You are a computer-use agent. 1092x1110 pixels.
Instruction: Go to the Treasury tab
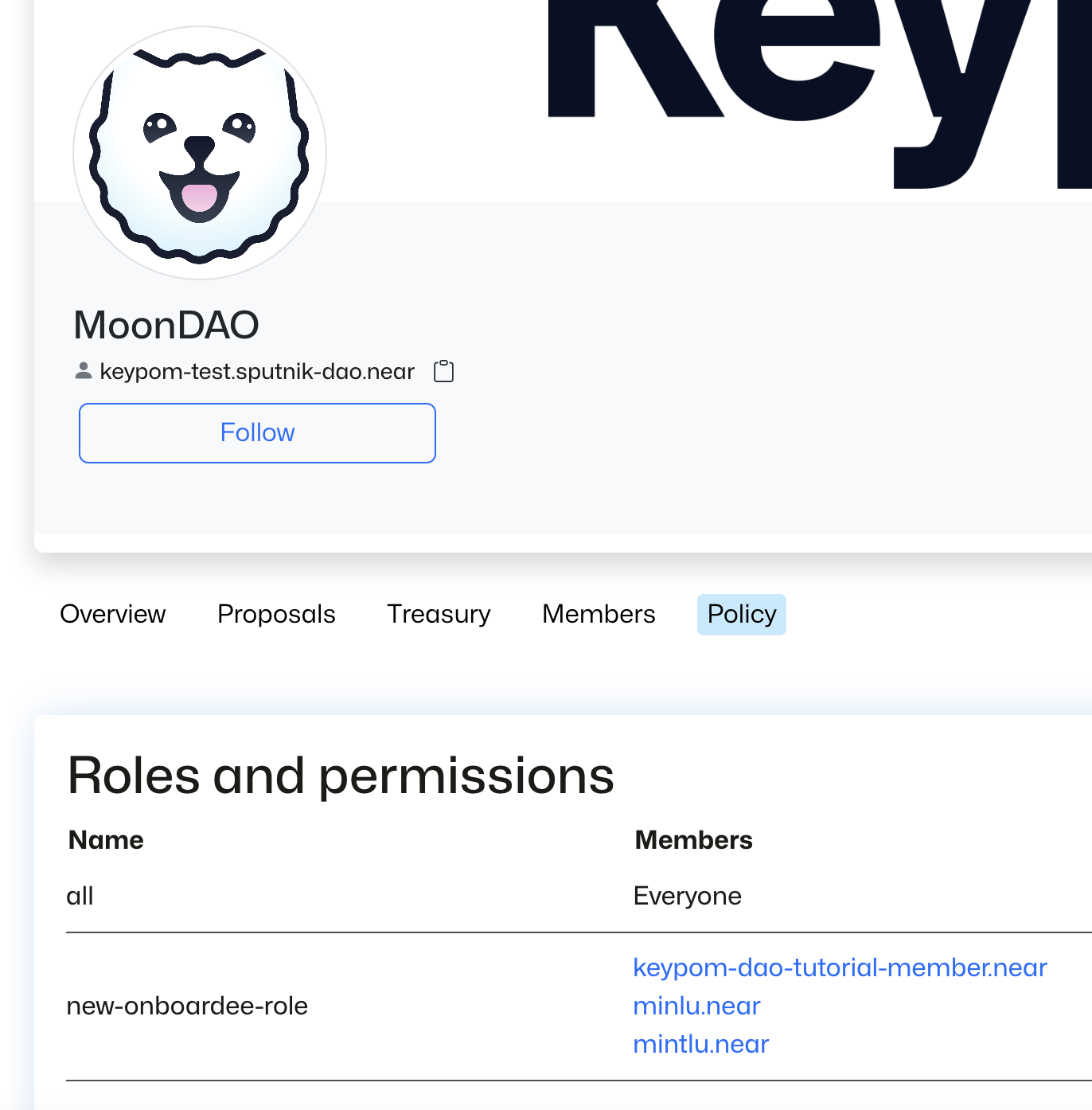point(439,614)
